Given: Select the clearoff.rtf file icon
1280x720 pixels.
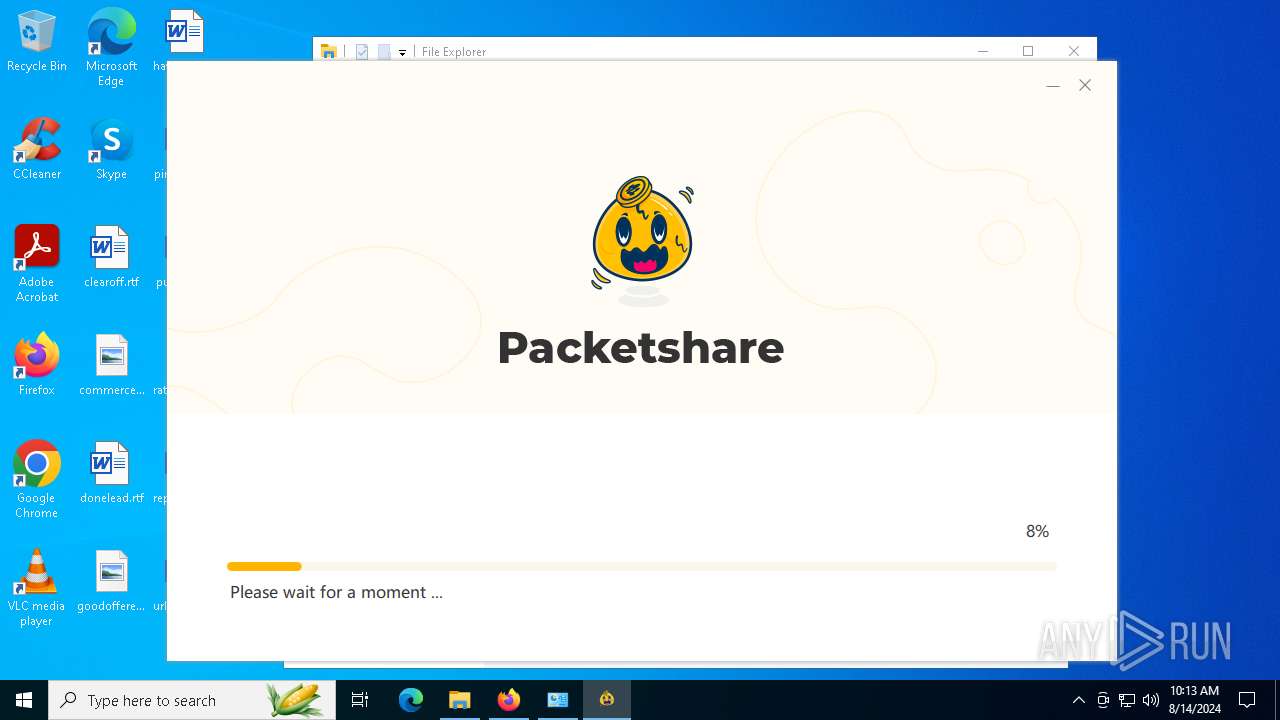Looking at the screenshot, I should 111,257.
